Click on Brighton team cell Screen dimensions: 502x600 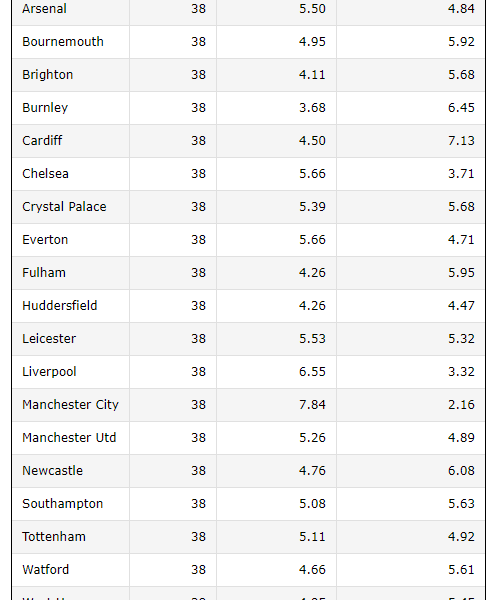[47, 74]
